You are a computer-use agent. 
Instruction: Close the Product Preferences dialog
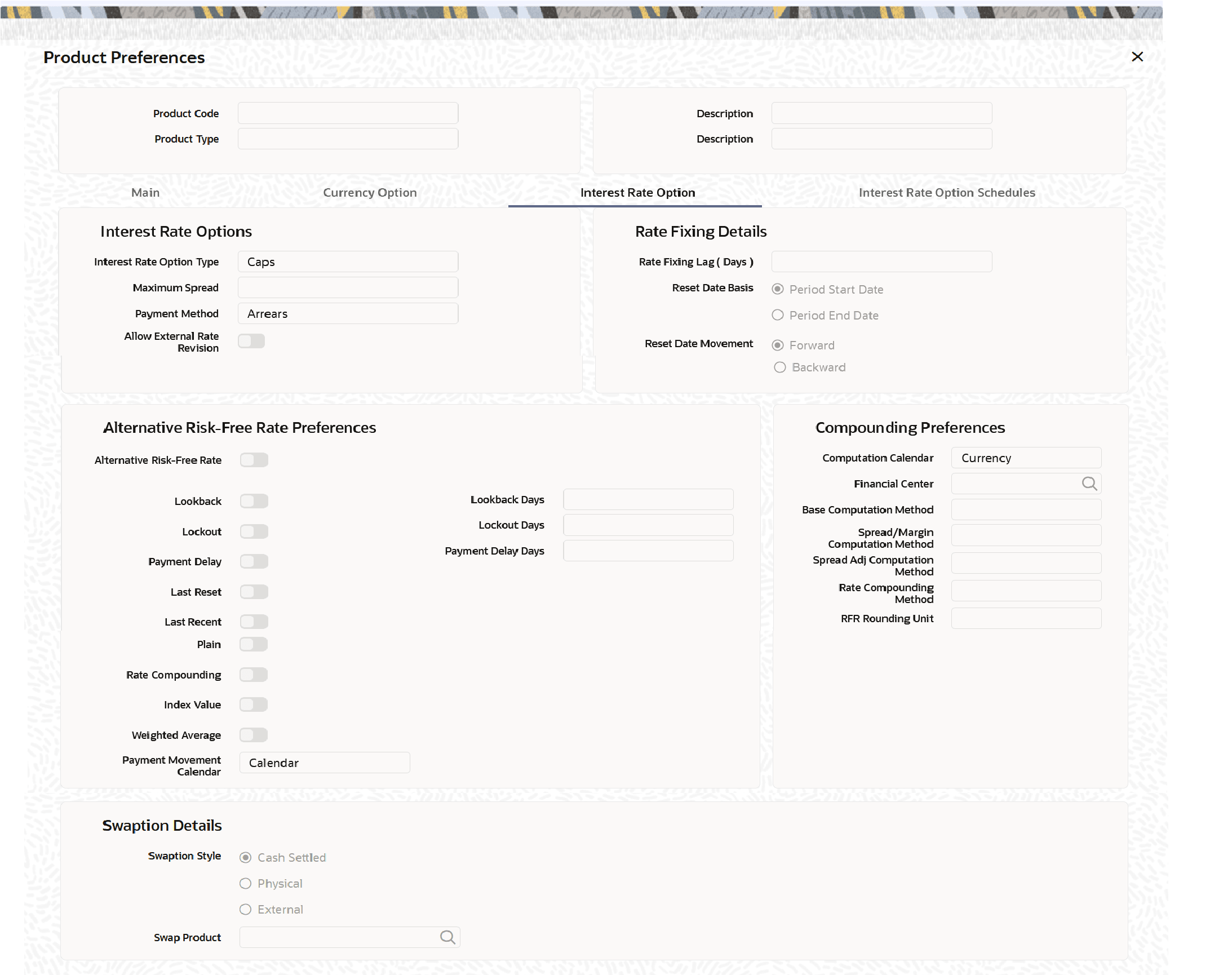pyautogui.click(x=1137, y=56)
